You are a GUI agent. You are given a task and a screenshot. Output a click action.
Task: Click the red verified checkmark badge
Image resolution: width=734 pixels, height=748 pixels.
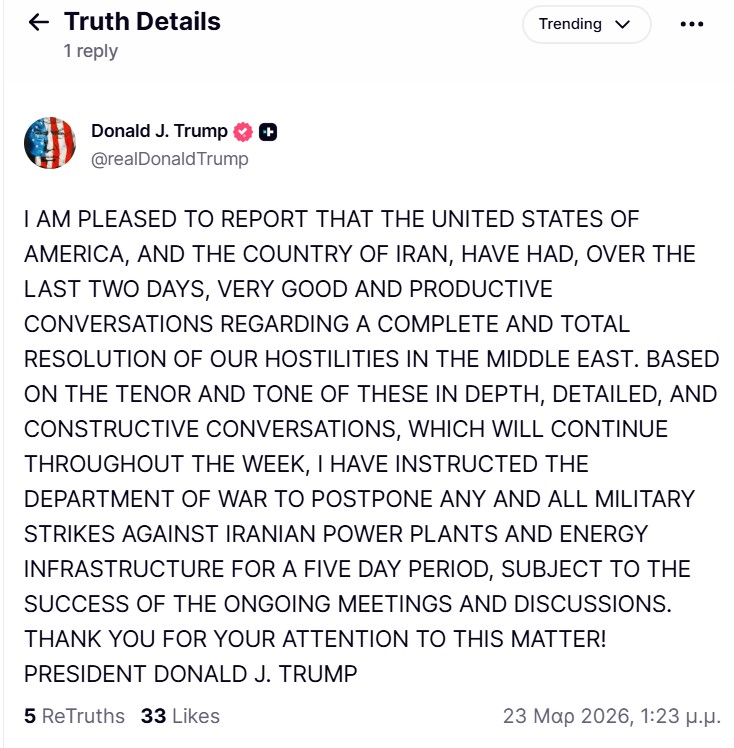coord(243,132)
